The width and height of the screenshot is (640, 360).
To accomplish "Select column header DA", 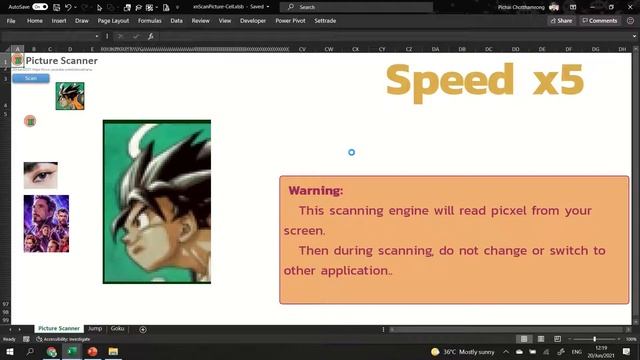I will click(436, 49).
